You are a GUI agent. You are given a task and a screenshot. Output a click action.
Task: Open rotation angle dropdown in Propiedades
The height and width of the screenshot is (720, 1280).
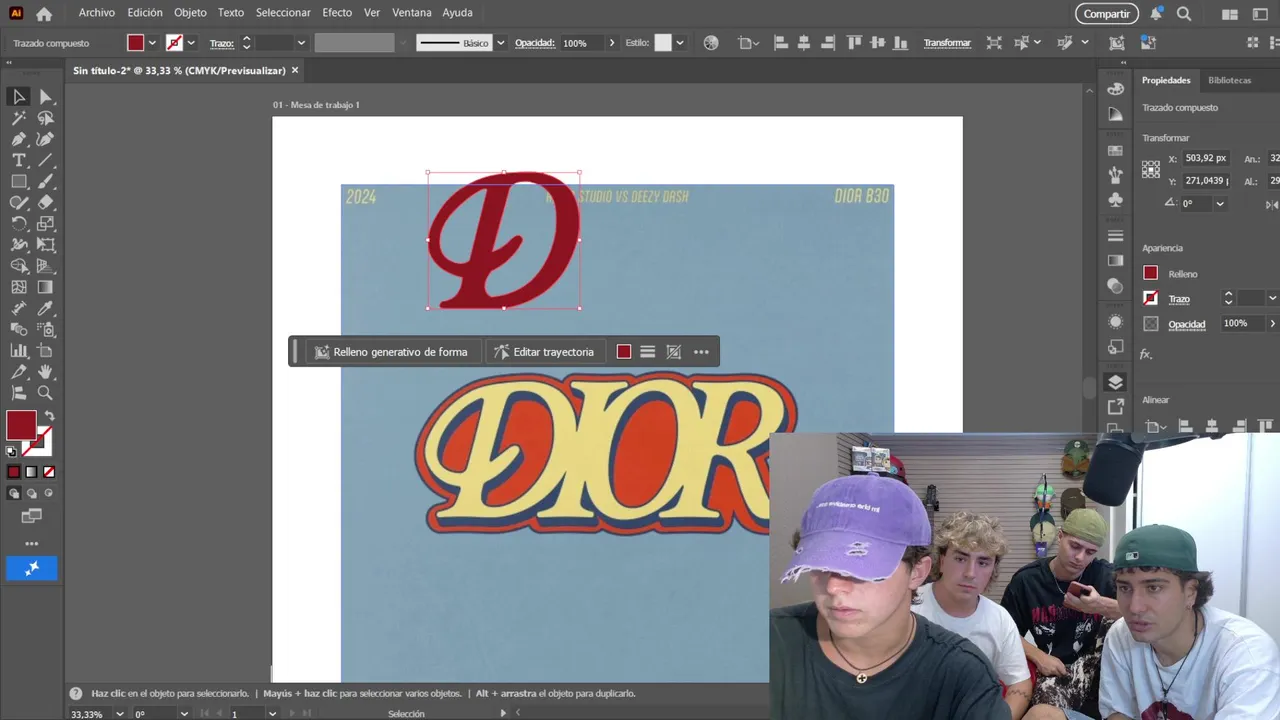coord(1219,203)
